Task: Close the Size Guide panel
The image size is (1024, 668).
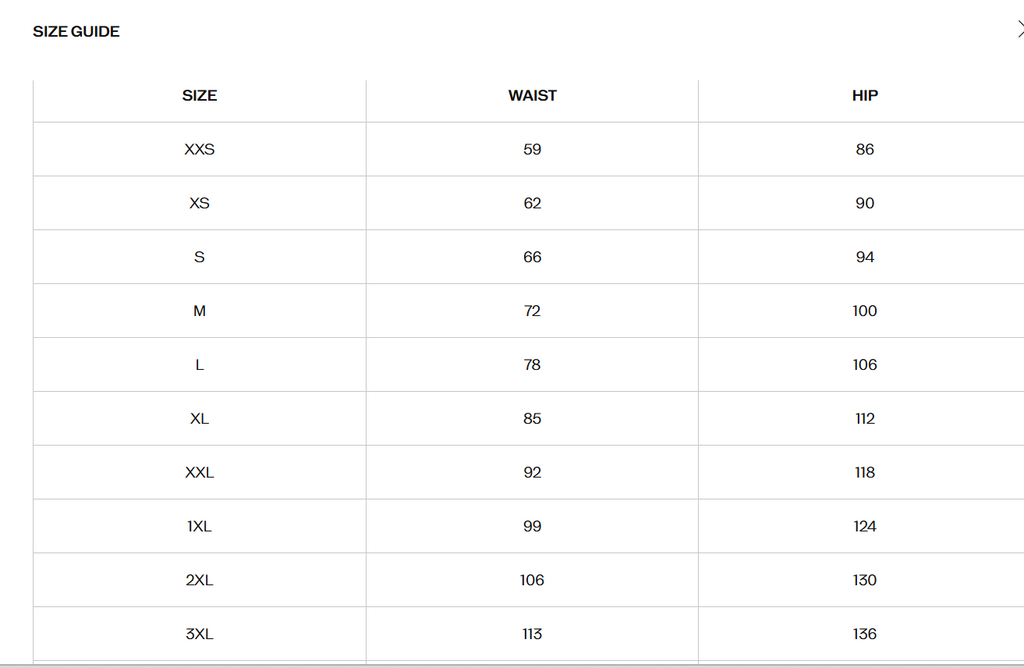Action: pos(1019,31)
